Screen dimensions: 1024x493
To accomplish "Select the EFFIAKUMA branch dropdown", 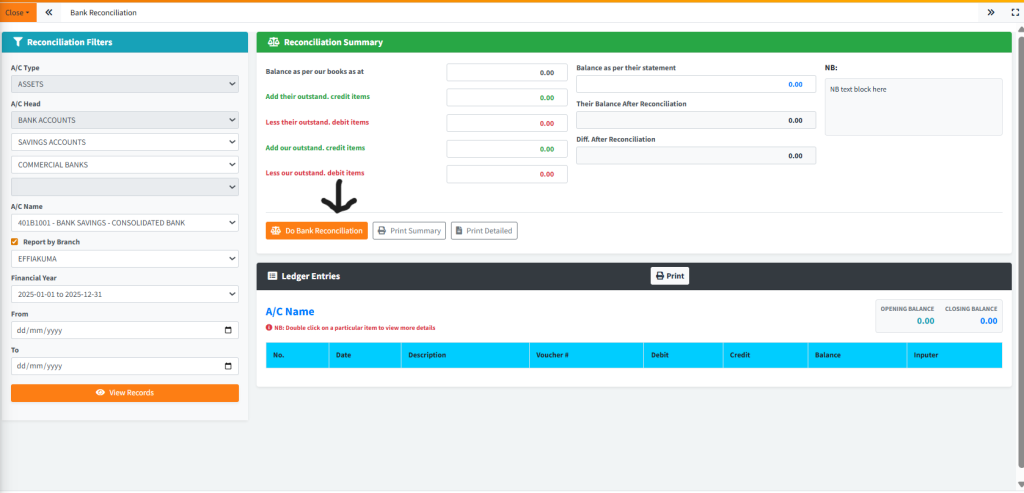I will [x=124, y=259].
